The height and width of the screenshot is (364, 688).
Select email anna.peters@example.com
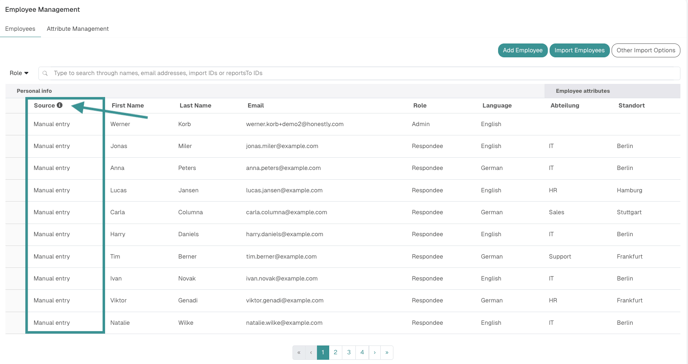coord(283,168)
